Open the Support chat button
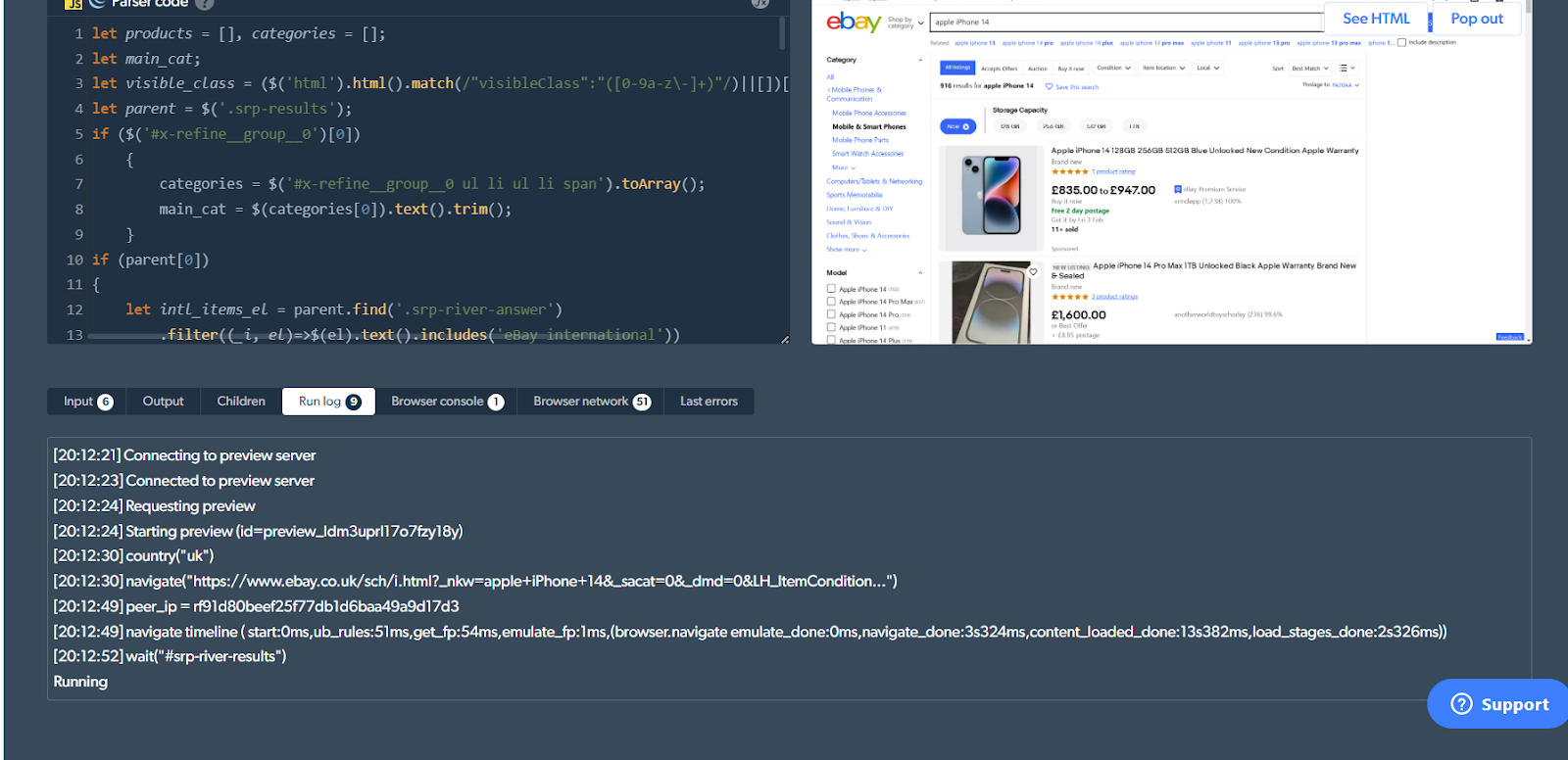Image resolution: width=1568 pixels, height=760 pixels. click(x=1499, y=704)
